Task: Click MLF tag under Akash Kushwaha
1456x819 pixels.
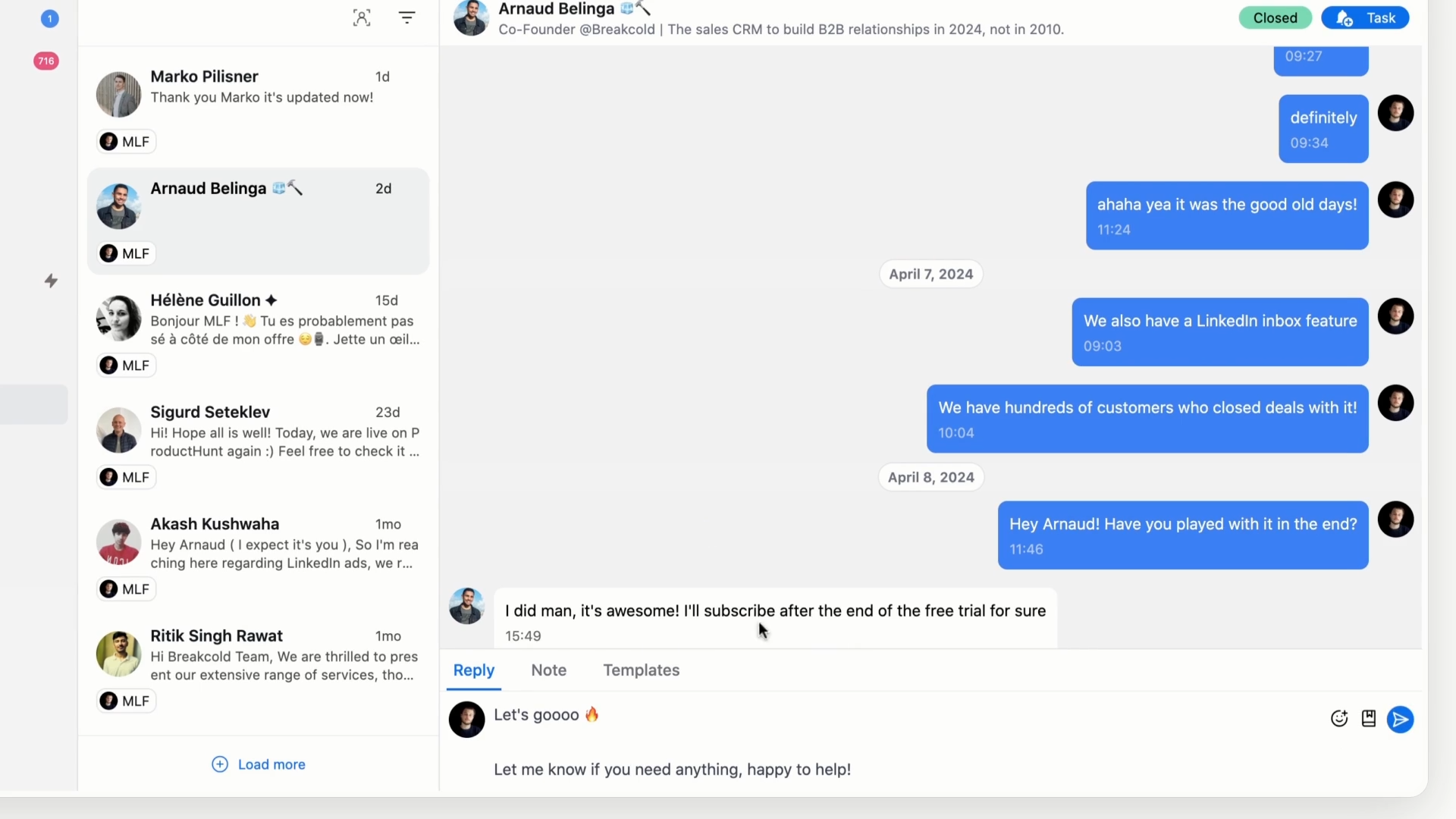Action: pyautogui.click(x=127, y=589)
